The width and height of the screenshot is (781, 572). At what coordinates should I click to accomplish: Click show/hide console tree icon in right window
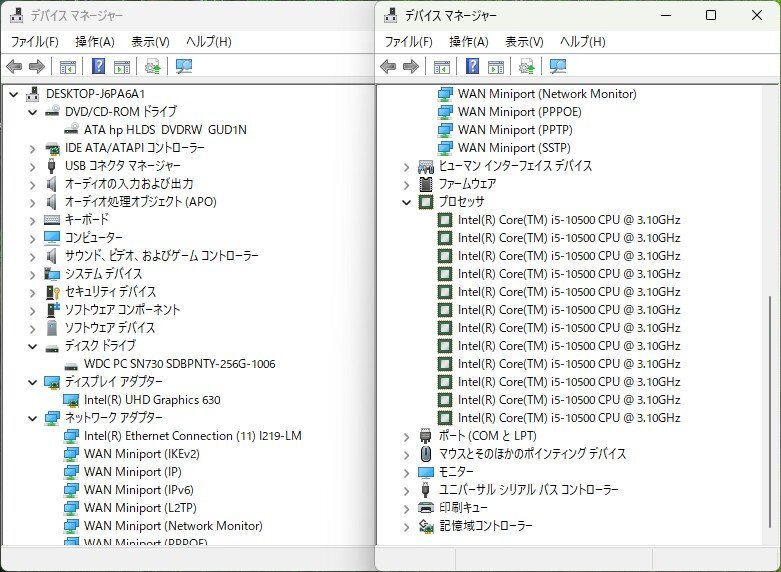tap(442, 66)
